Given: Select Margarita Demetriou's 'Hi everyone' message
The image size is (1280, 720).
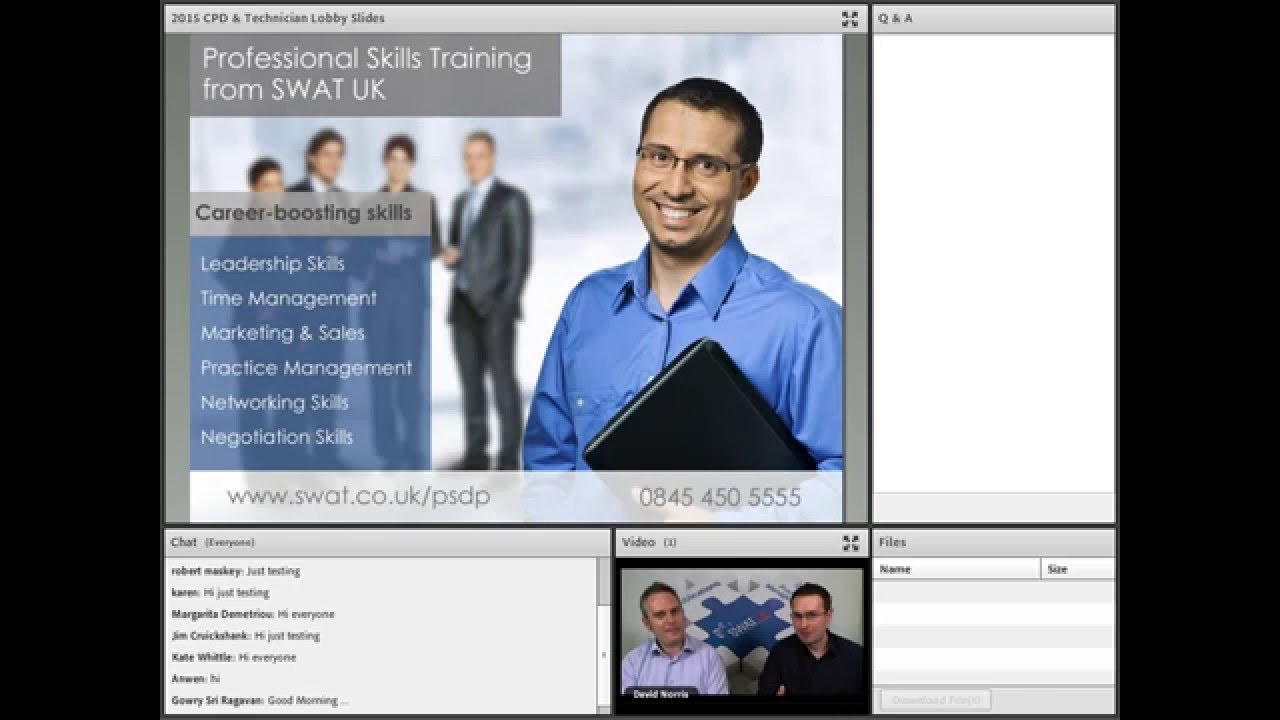Looking at the screenshot, I should tap(253, 614).
